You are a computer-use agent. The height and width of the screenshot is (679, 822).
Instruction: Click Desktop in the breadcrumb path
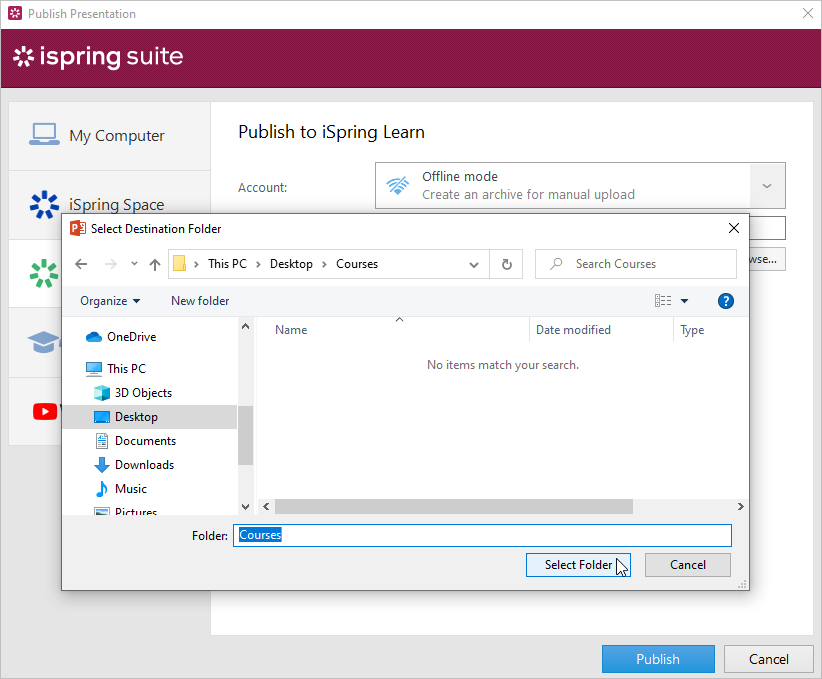[291, 264]
